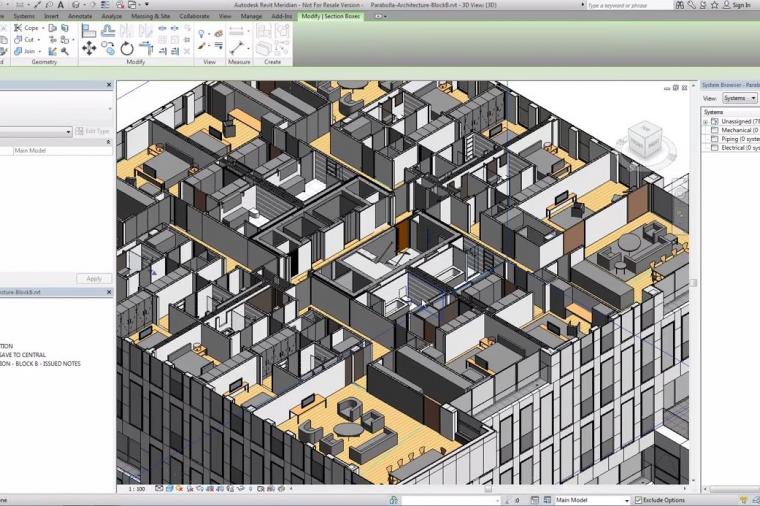
Task: Open the Systems view dropdown in System Browser
Action: [738, 98]
